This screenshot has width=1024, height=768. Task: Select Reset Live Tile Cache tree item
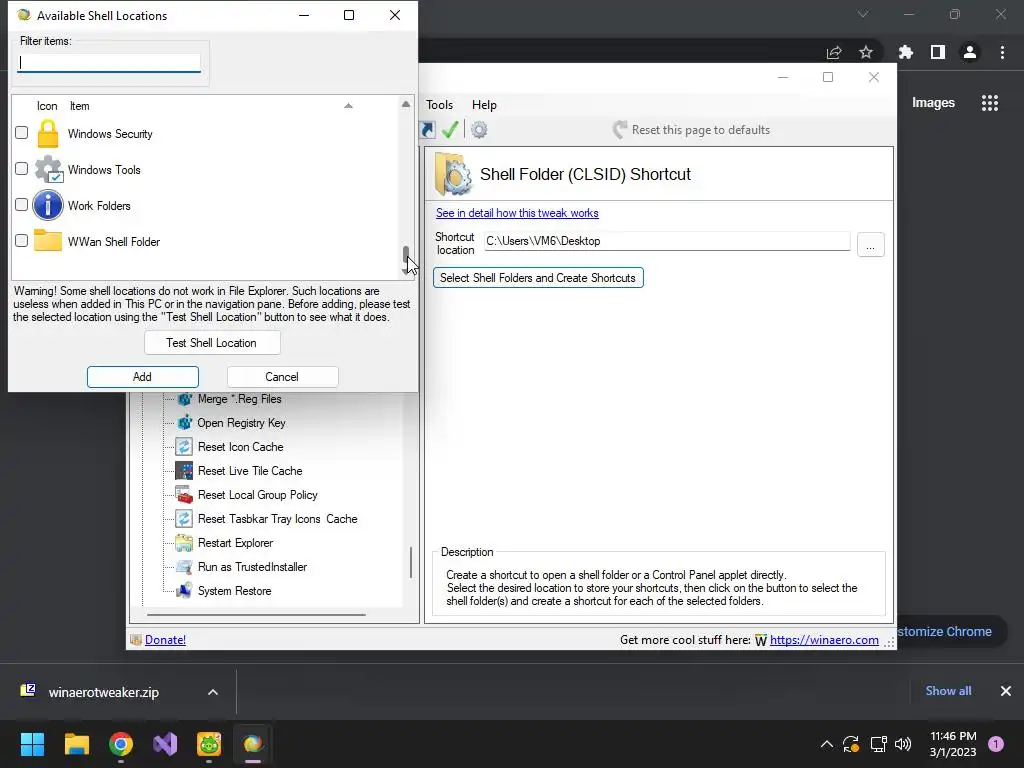pyautogui.click(x=250, y=471)
